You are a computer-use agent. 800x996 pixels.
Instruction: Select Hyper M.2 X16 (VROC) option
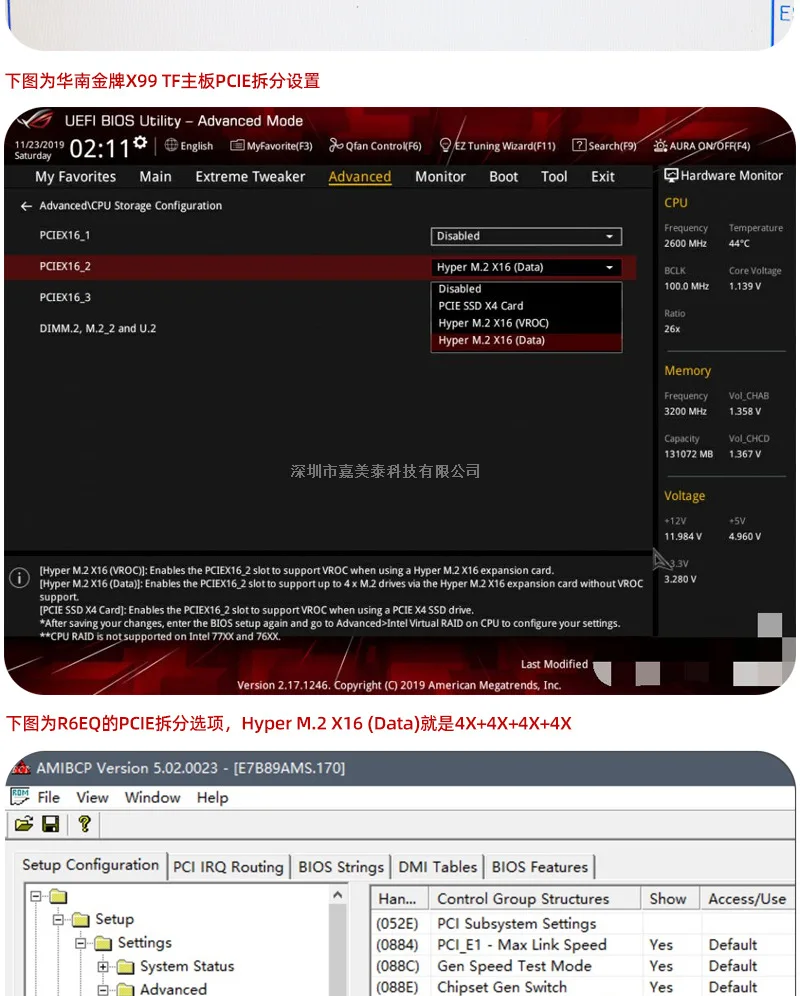493,323
